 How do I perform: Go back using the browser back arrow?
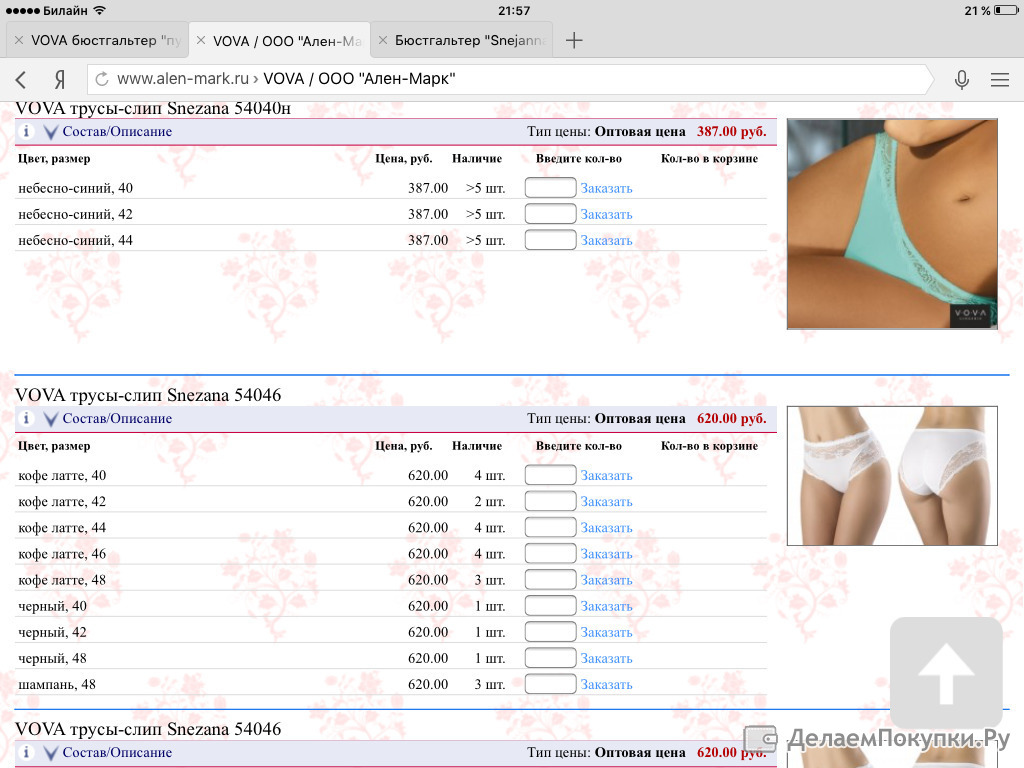pos(21,80)
